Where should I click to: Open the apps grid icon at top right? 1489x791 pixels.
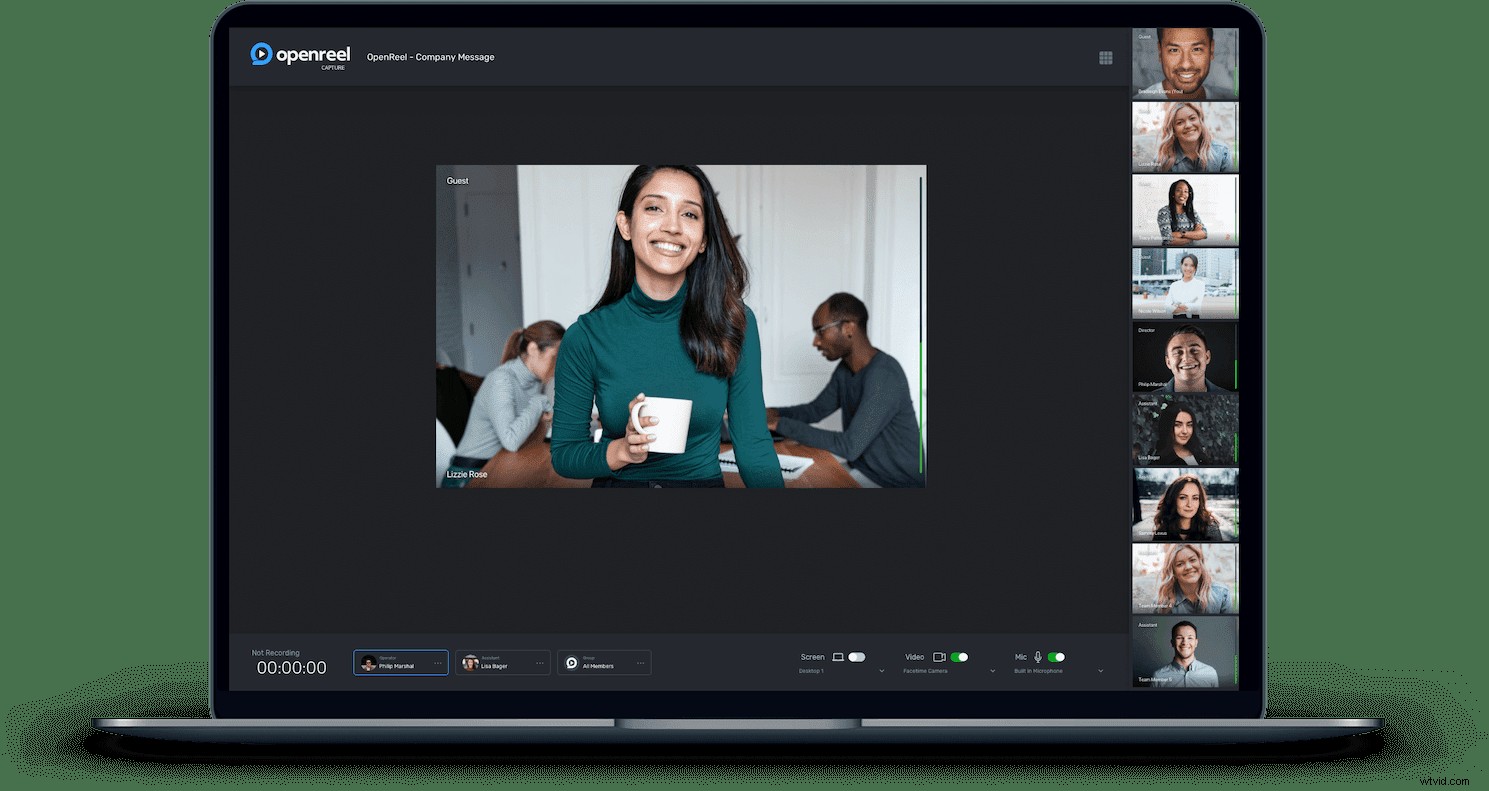point(1106,57)
